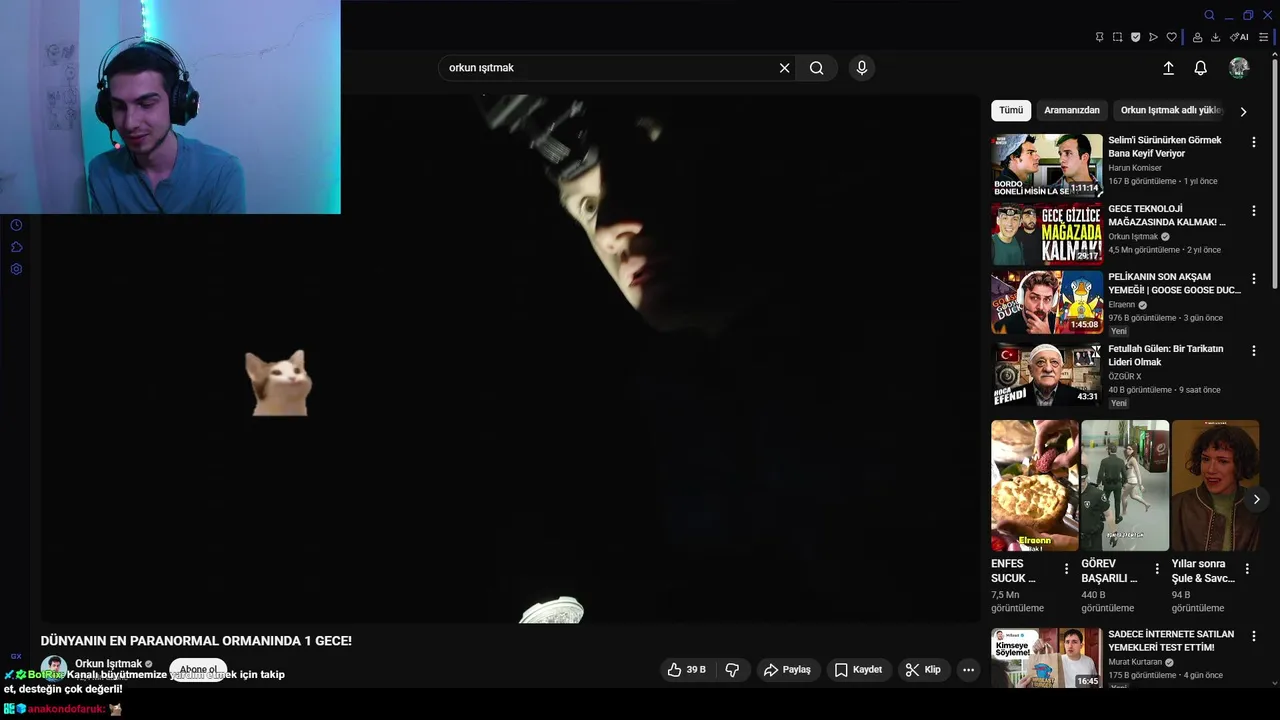The image size is (1280, 720).
Task: Open Elraenn channel name under Pelikan video
Action: 1122,305
